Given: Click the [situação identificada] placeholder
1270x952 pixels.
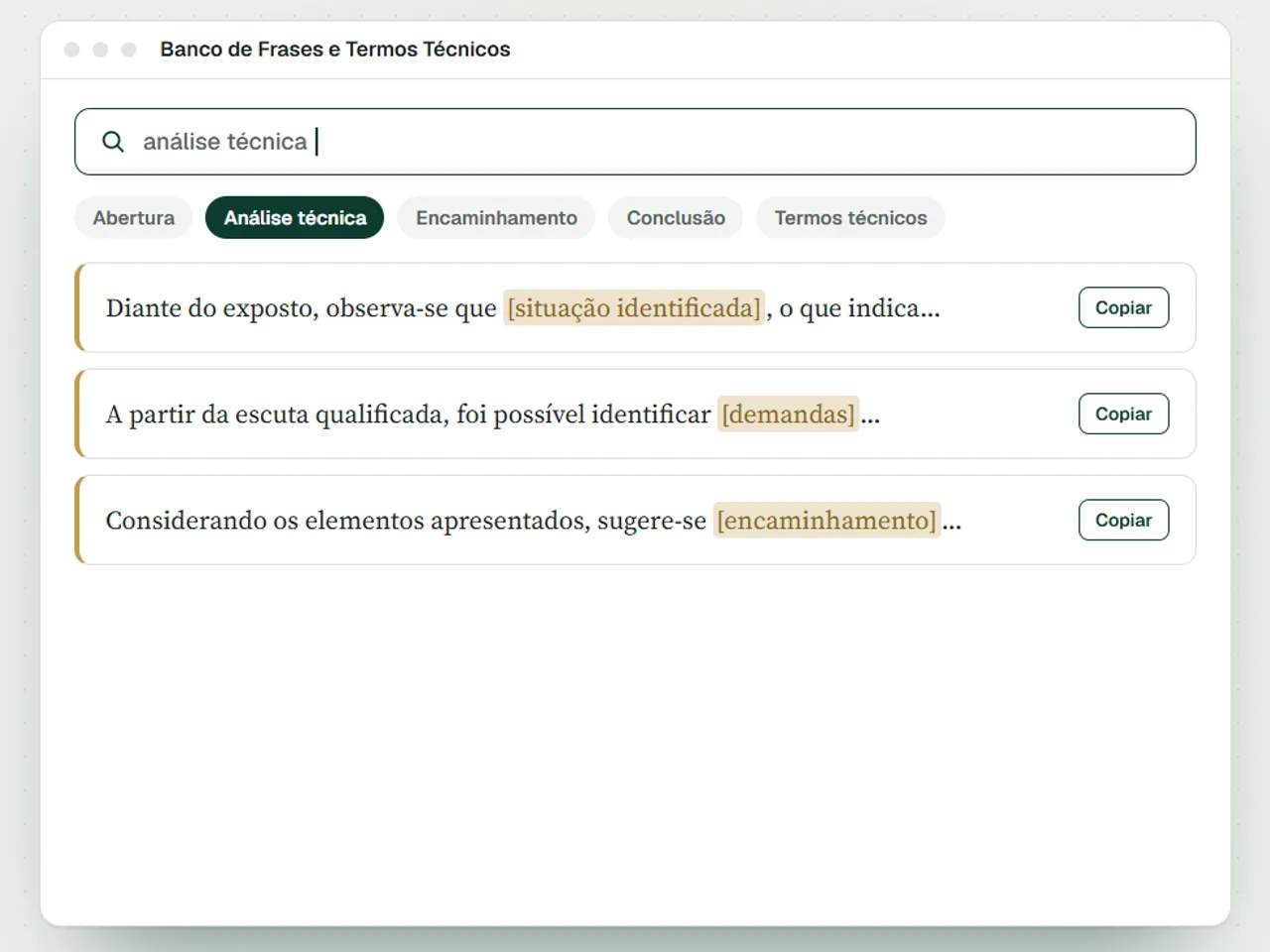Looking at the screenshot, I should [634, 308].
